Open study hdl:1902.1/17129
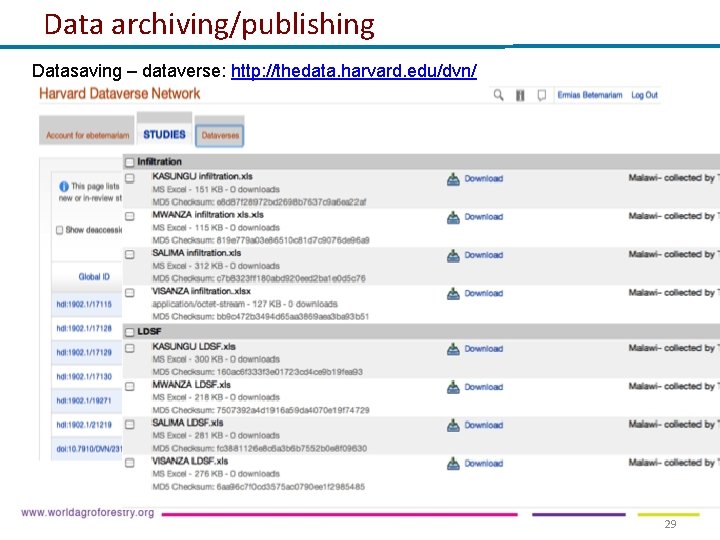 click(x=84, y=353)
